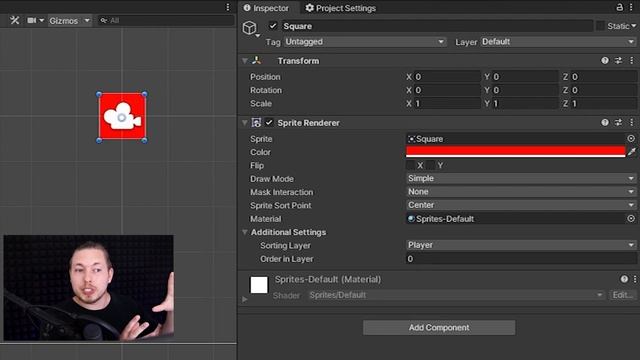Open Sprite Renderer presets icon

[x=619, y=122]
